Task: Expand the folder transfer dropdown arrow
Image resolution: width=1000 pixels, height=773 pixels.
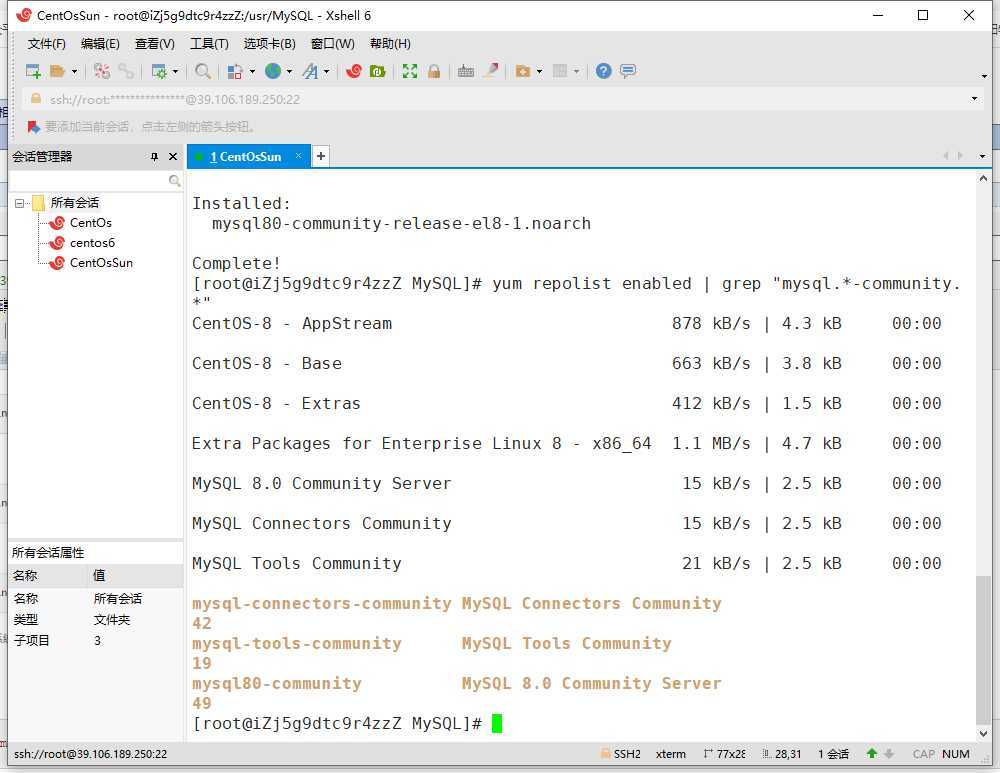Action: coord(540,71)
